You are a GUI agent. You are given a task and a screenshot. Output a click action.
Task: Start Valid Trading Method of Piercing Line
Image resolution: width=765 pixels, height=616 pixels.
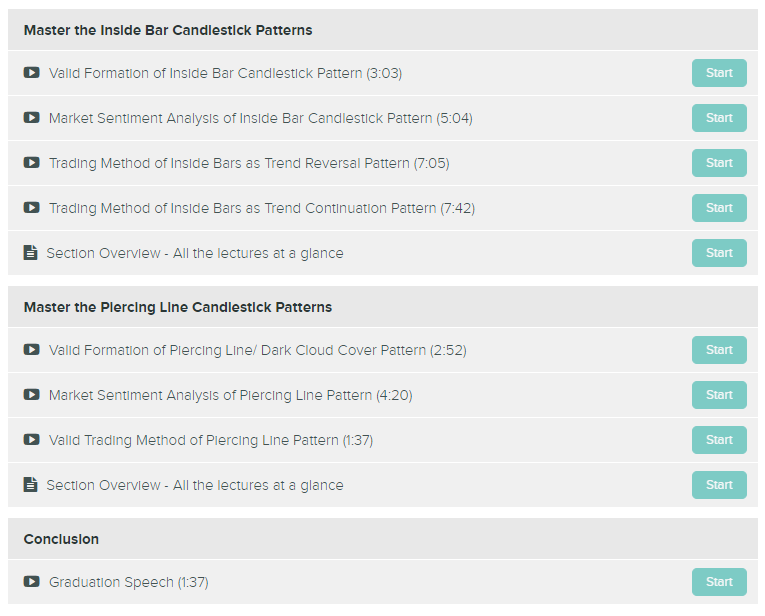pyautogui.click(x=719, y=440)
